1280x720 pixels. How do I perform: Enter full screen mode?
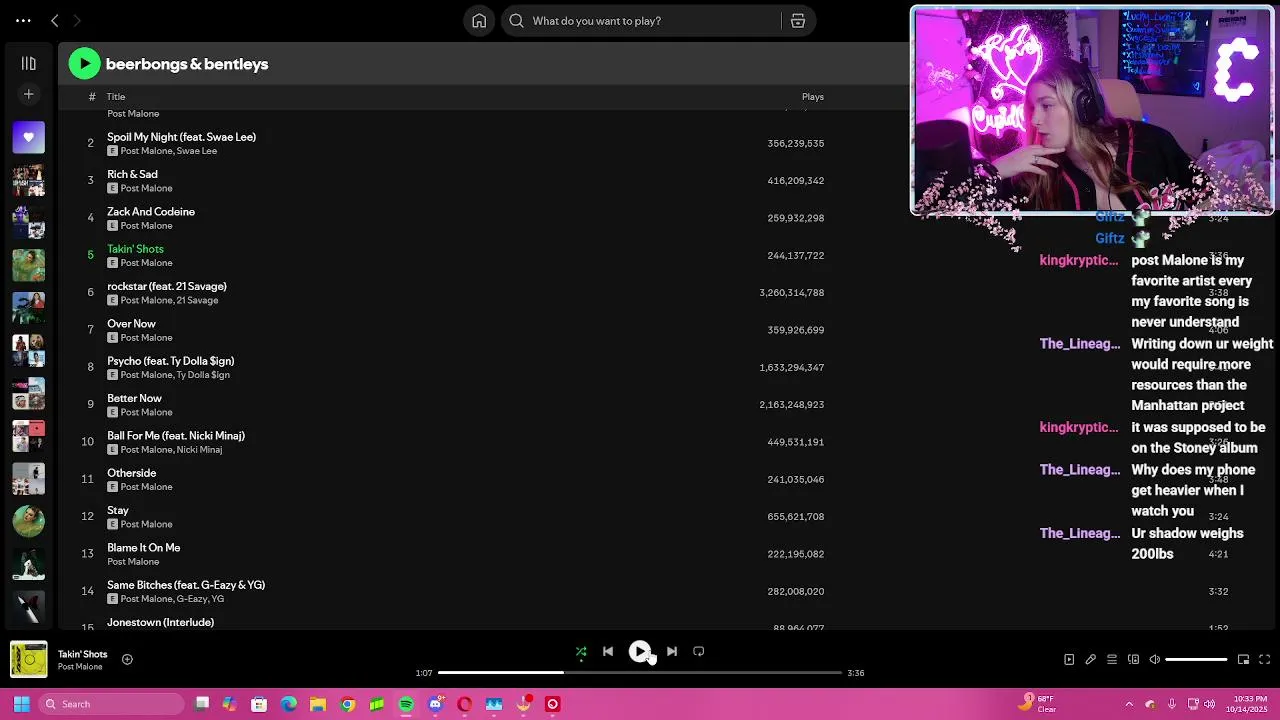pos(1264,659)
